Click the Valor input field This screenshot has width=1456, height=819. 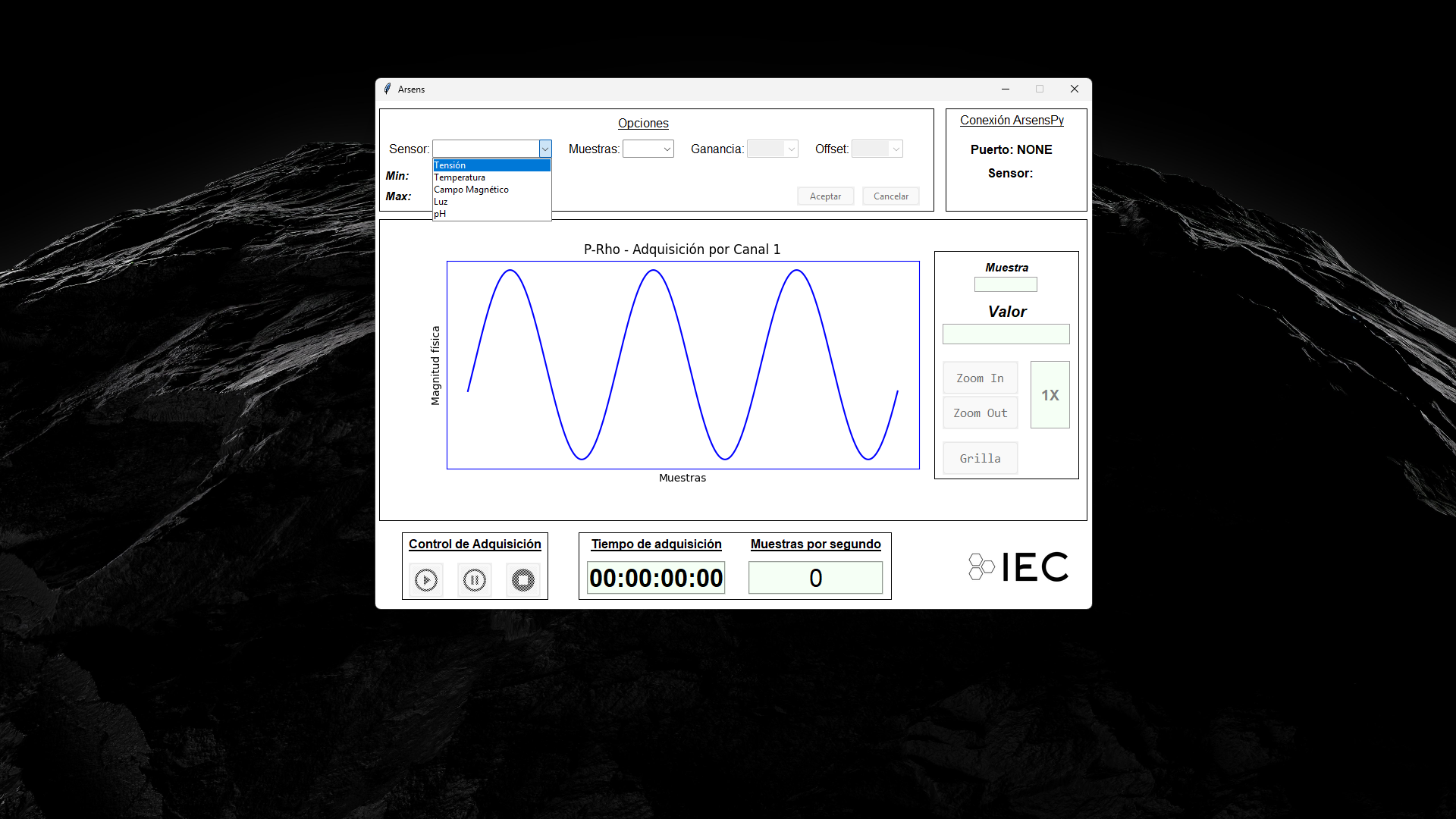1006,334
